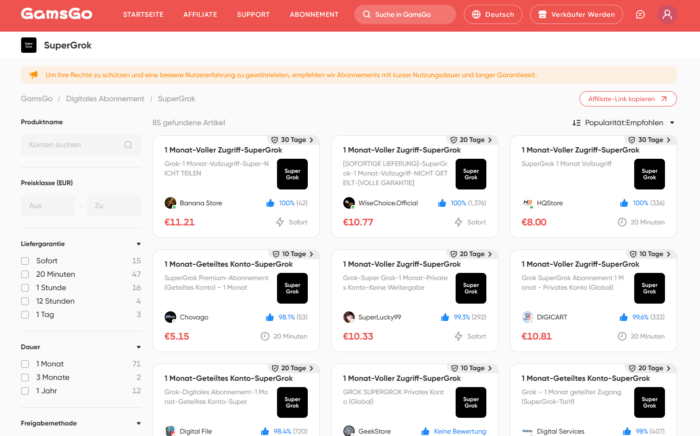Screen dimensions: 700x436
Task: Open the ABONNEMENT menu item
Action: (x=314, y=15)
